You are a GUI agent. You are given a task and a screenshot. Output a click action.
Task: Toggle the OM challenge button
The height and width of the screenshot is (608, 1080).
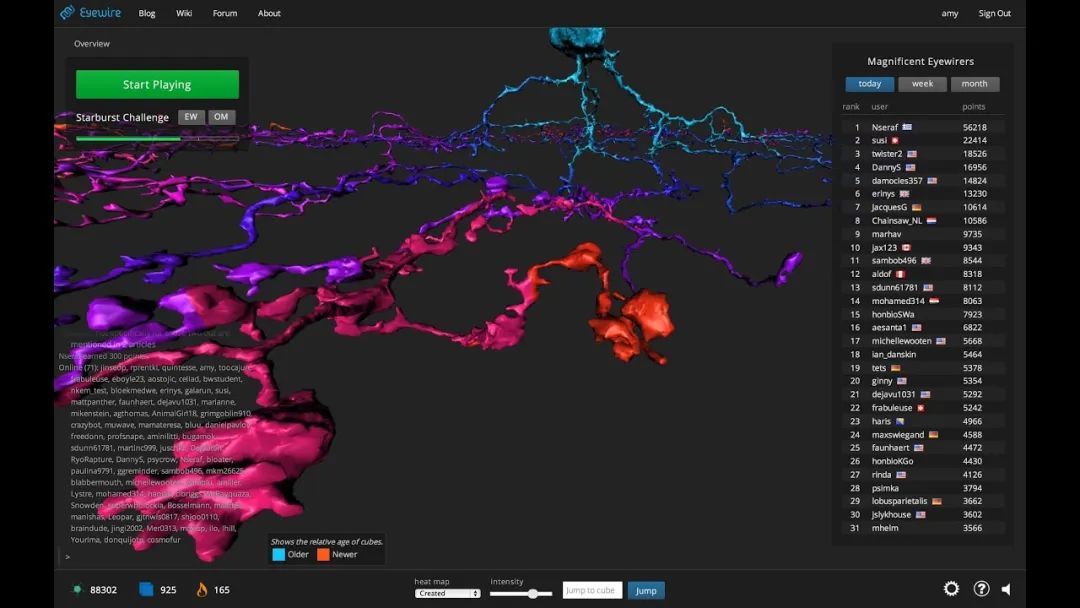tap(221, 117)
